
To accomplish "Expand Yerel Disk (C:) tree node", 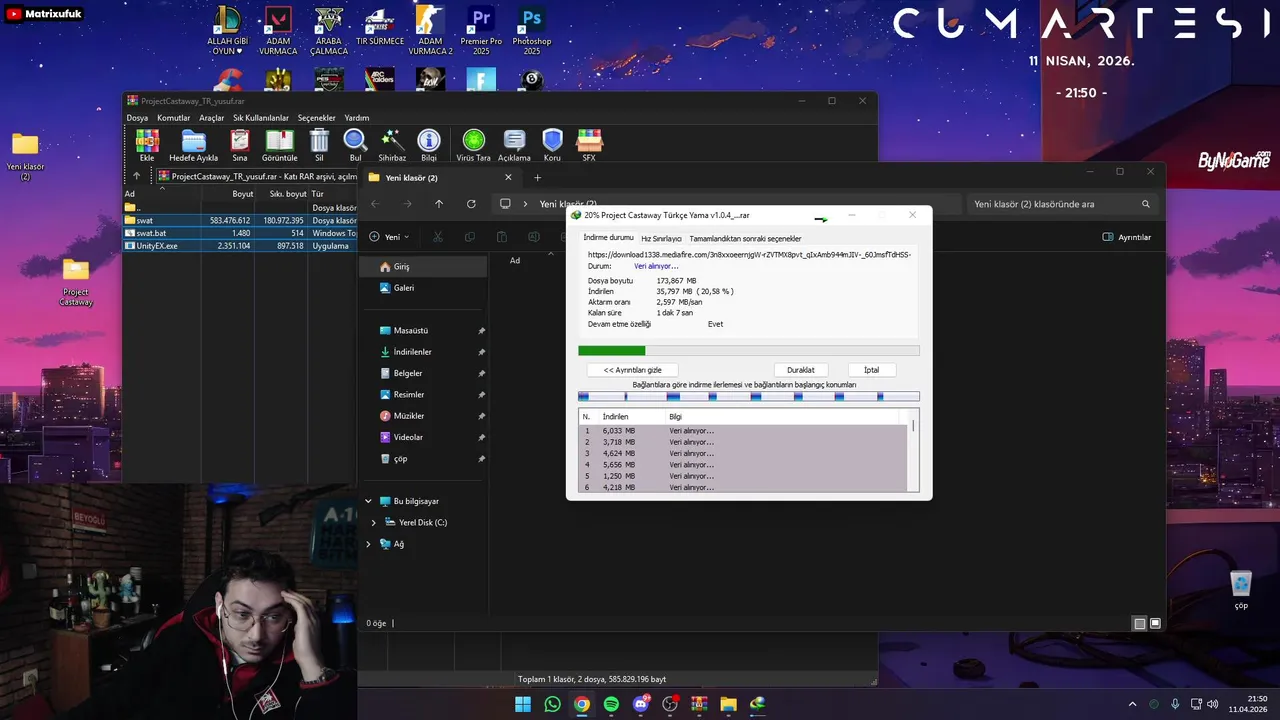I will tap(374, 523).
